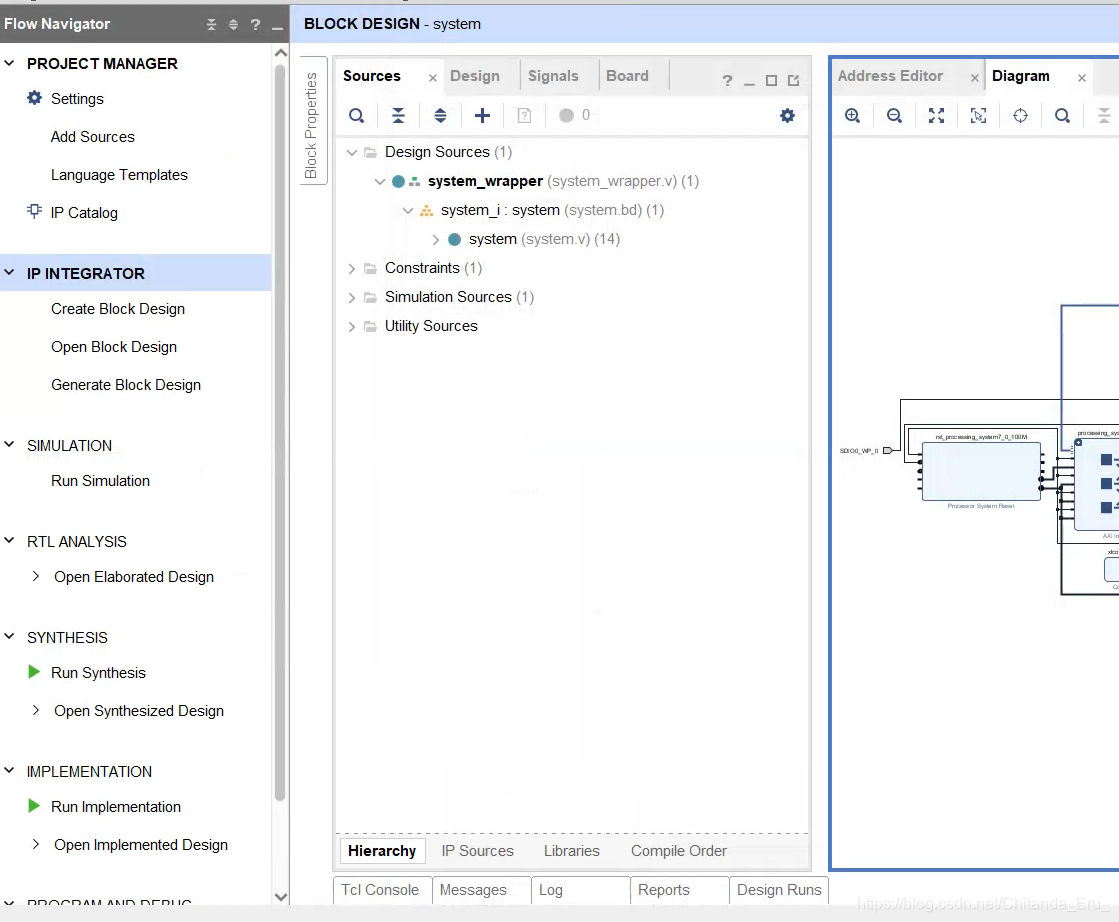Zoom out on the Diagram
Image resolution: width=1119 pixels, height=922 pixels.
pyautogui.click(x=894, y=116)
